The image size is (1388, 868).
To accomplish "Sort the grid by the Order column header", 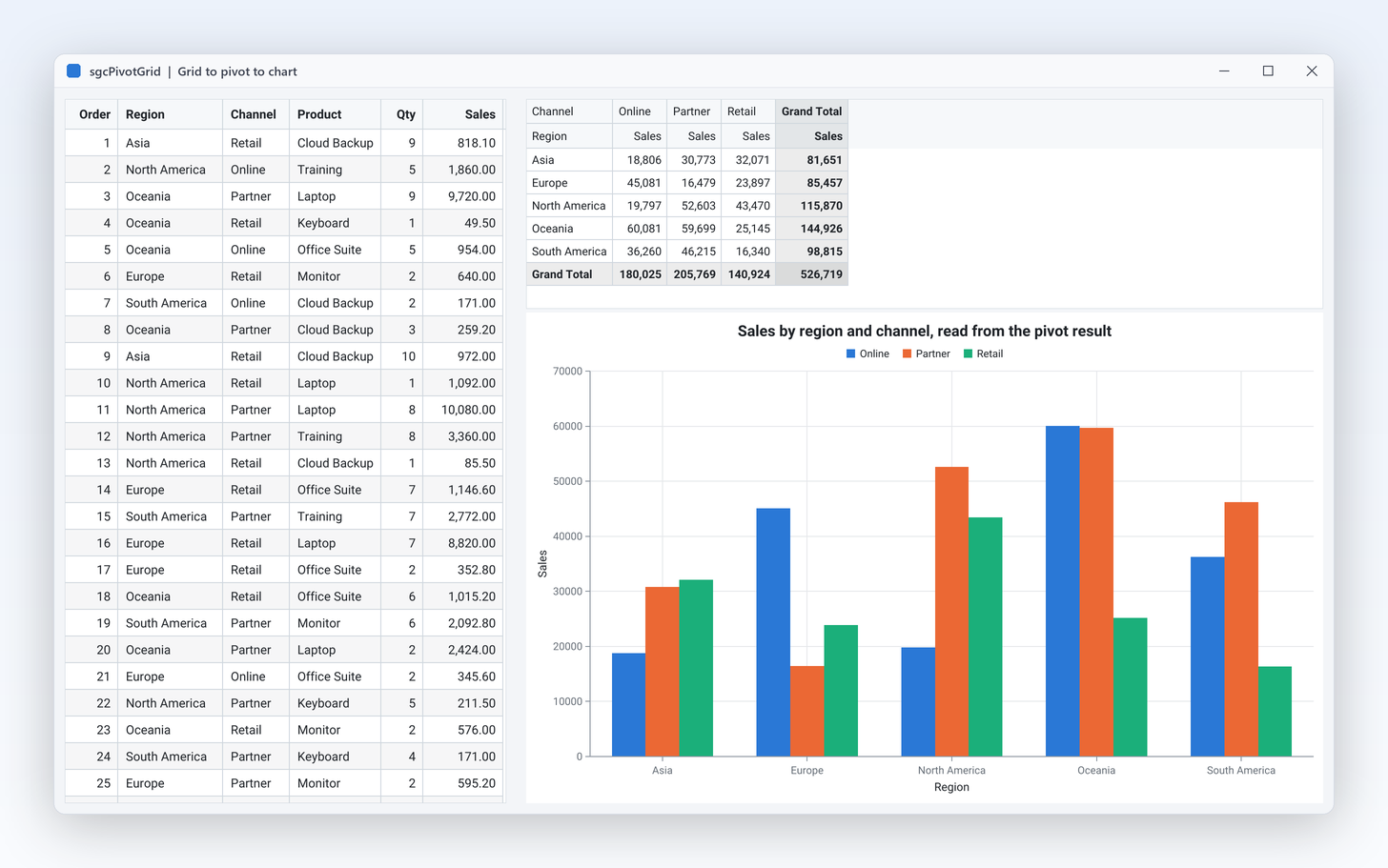I will click(x=92, y=114).
